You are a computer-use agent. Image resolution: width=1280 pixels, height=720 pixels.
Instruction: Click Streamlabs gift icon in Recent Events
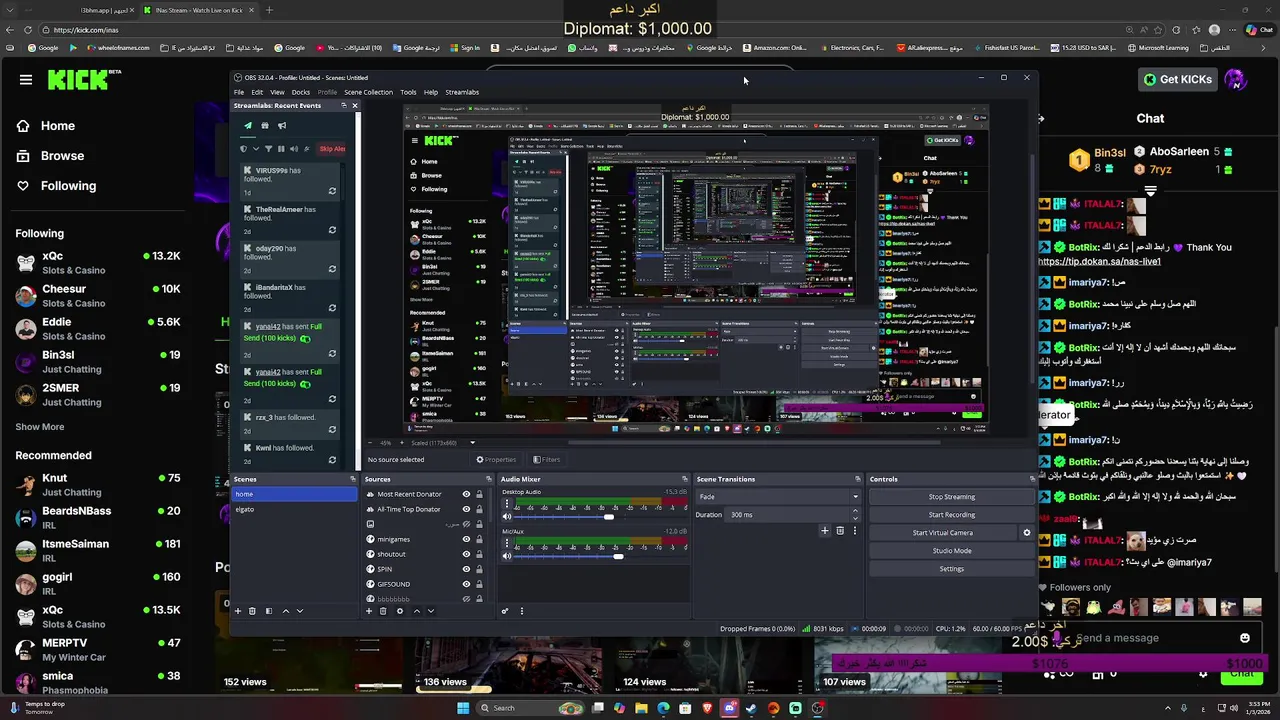point(265,126)
